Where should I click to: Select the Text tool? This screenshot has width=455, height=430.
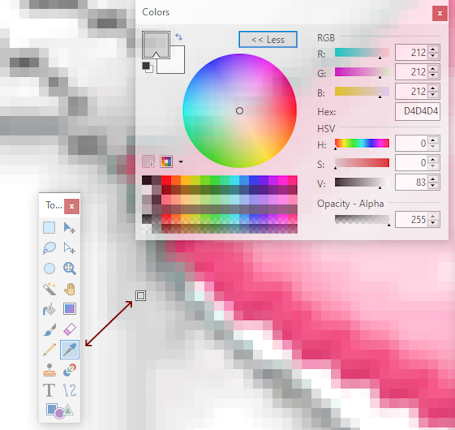[49, 390]
